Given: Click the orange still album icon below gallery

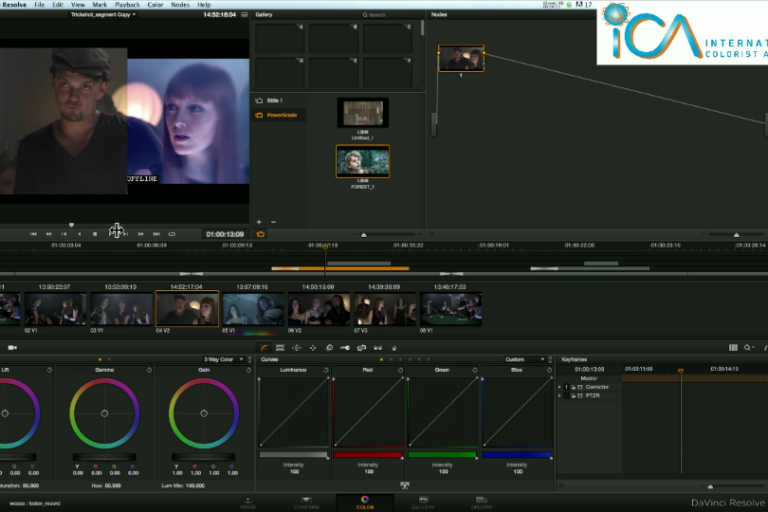Looking at the screenshot, I should [x=261, y=234].
